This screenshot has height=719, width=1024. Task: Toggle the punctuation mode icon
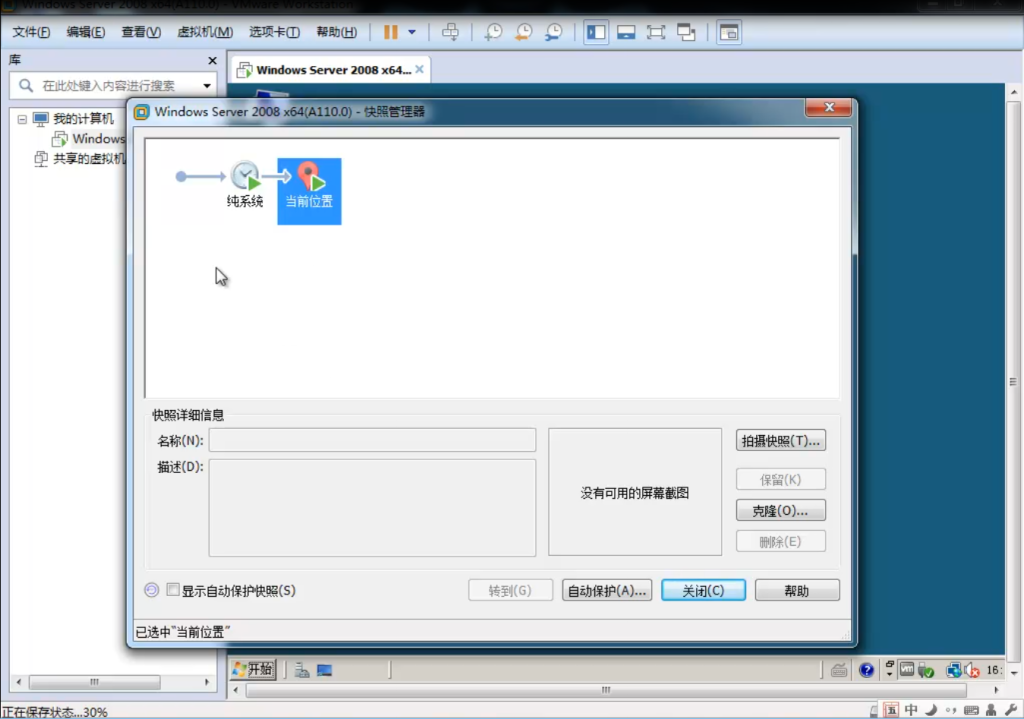pyautogui.click(x=951, y=711)
